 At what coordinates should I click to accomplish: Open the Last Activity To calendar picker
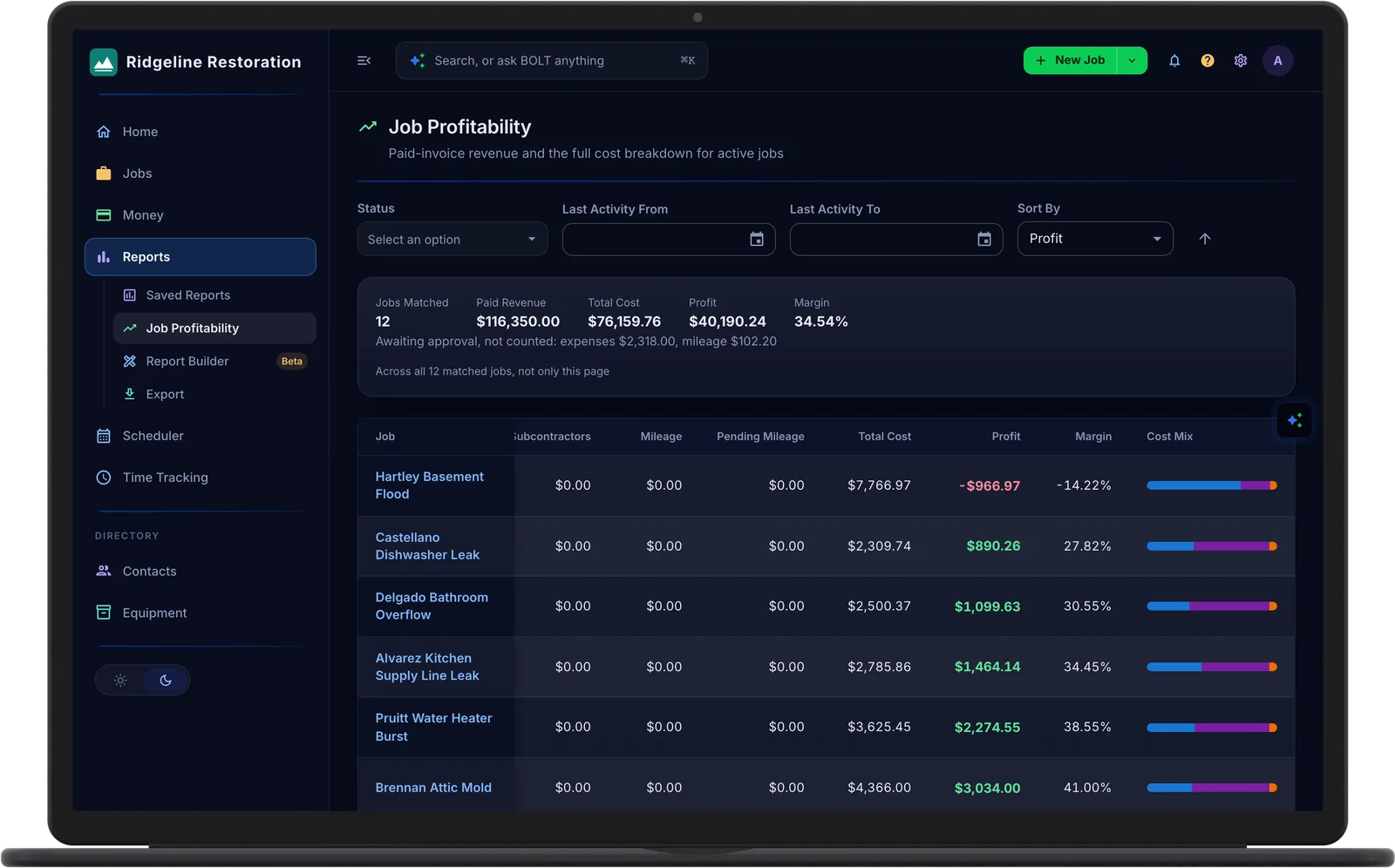984,240
